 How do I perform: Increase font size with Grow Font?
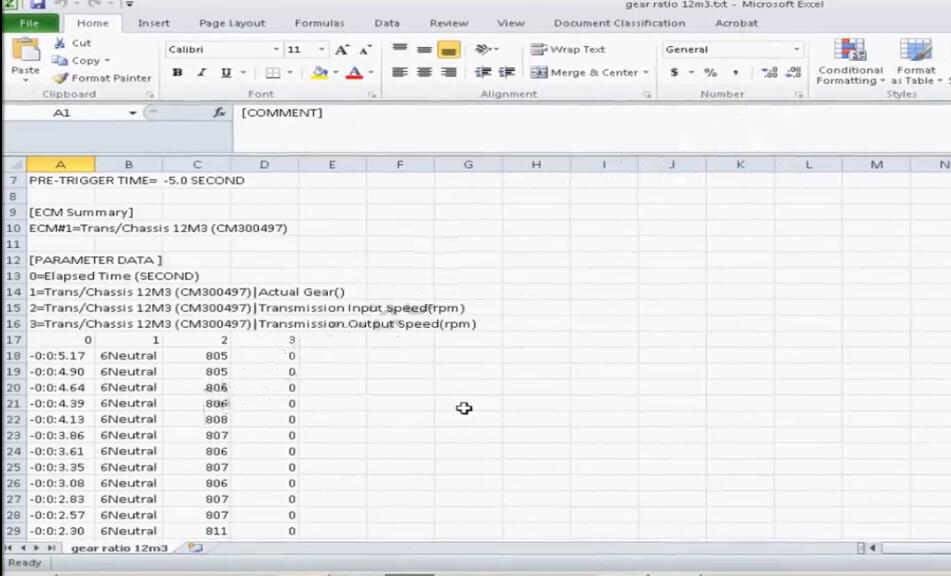[341, 50]
